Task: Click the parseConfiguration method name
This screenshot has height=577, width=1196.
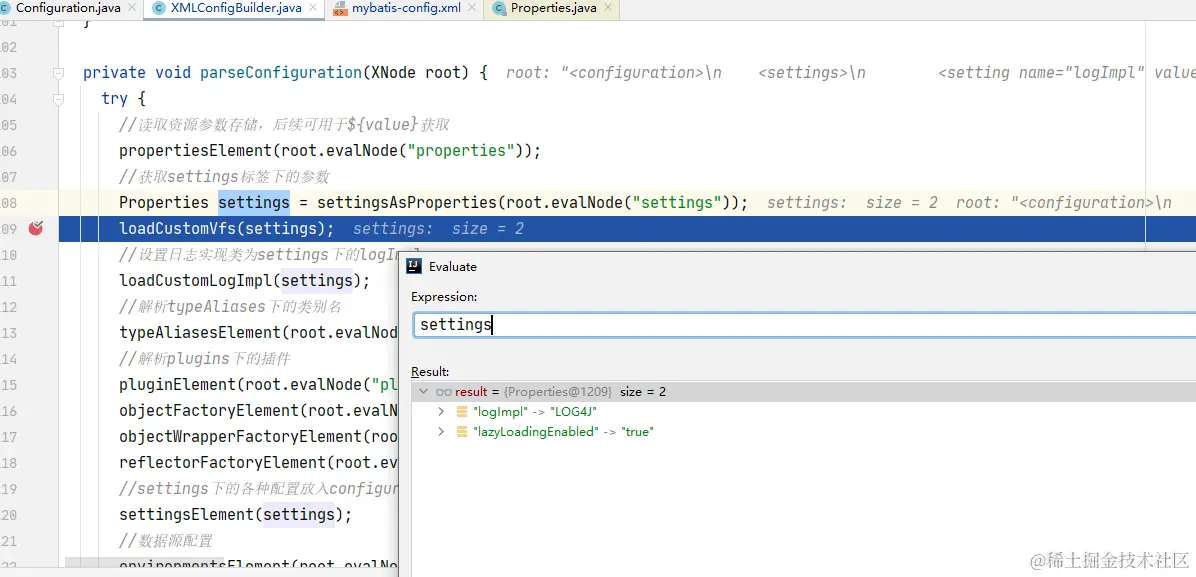Action: [280, 73]
